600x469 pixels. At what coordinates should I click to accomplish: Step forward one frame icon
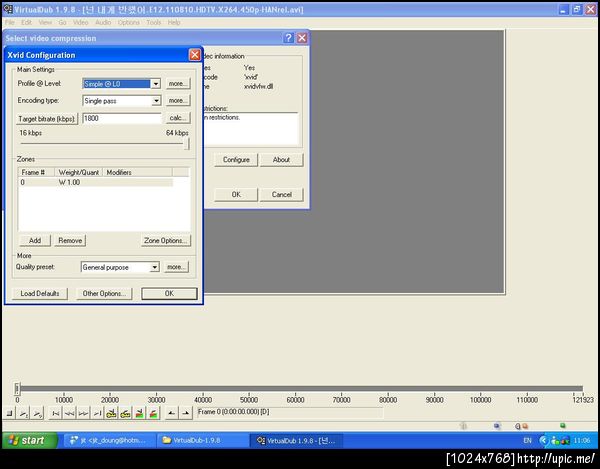(x=83, y=413)
